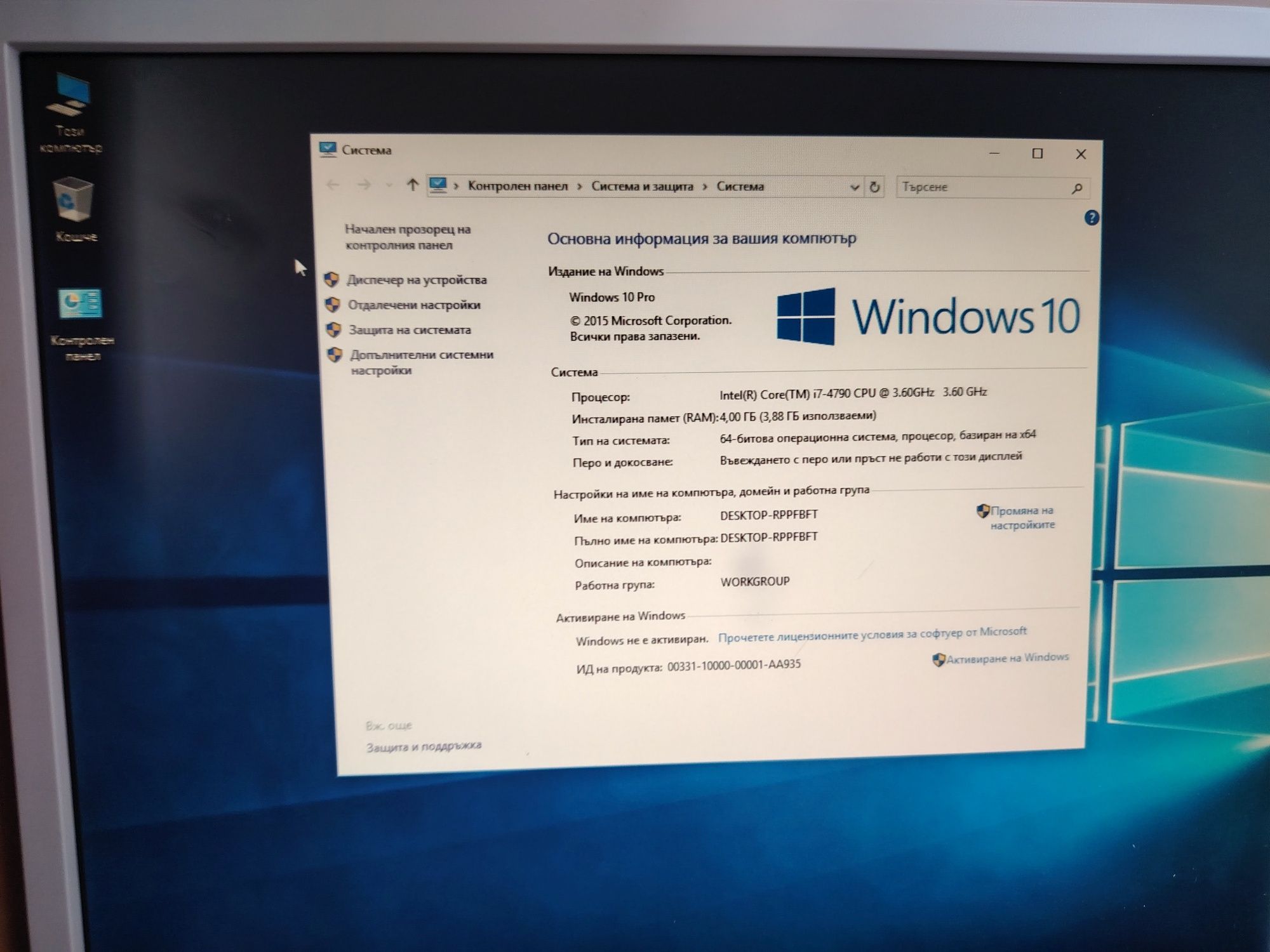The image size is (1270, 952).
Task: Open 'Допълнителни системни настройки' link
Action: point(421,362)
